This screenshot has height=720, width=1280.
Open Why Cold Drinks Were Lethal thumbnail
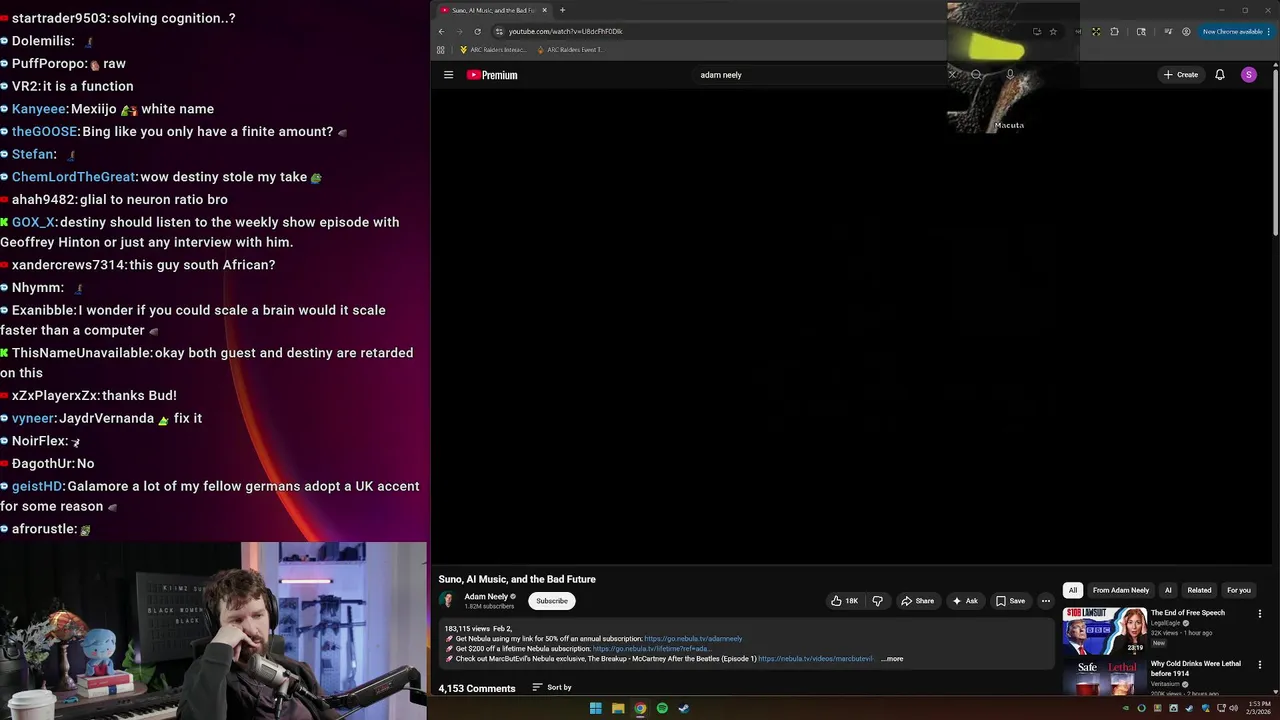1104,678
